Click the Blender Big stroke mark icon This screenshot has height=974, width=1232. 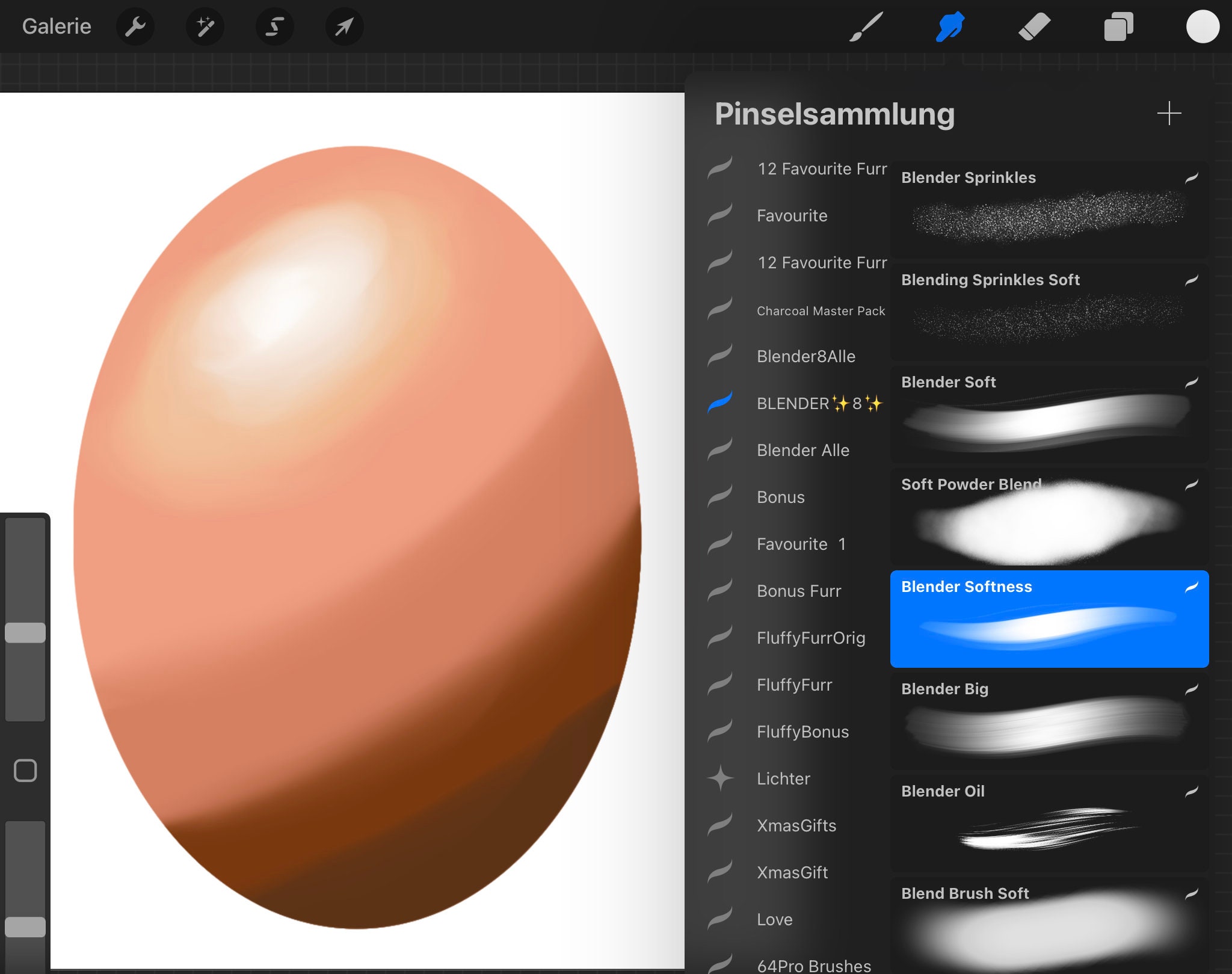pyautogui.click(x=1192, y=689)
